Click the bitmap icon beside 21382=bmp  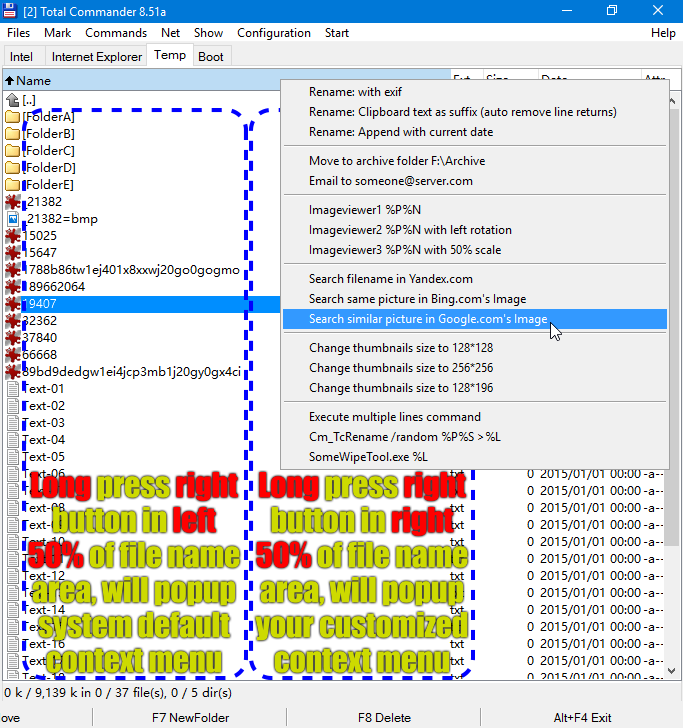(13, 219)
